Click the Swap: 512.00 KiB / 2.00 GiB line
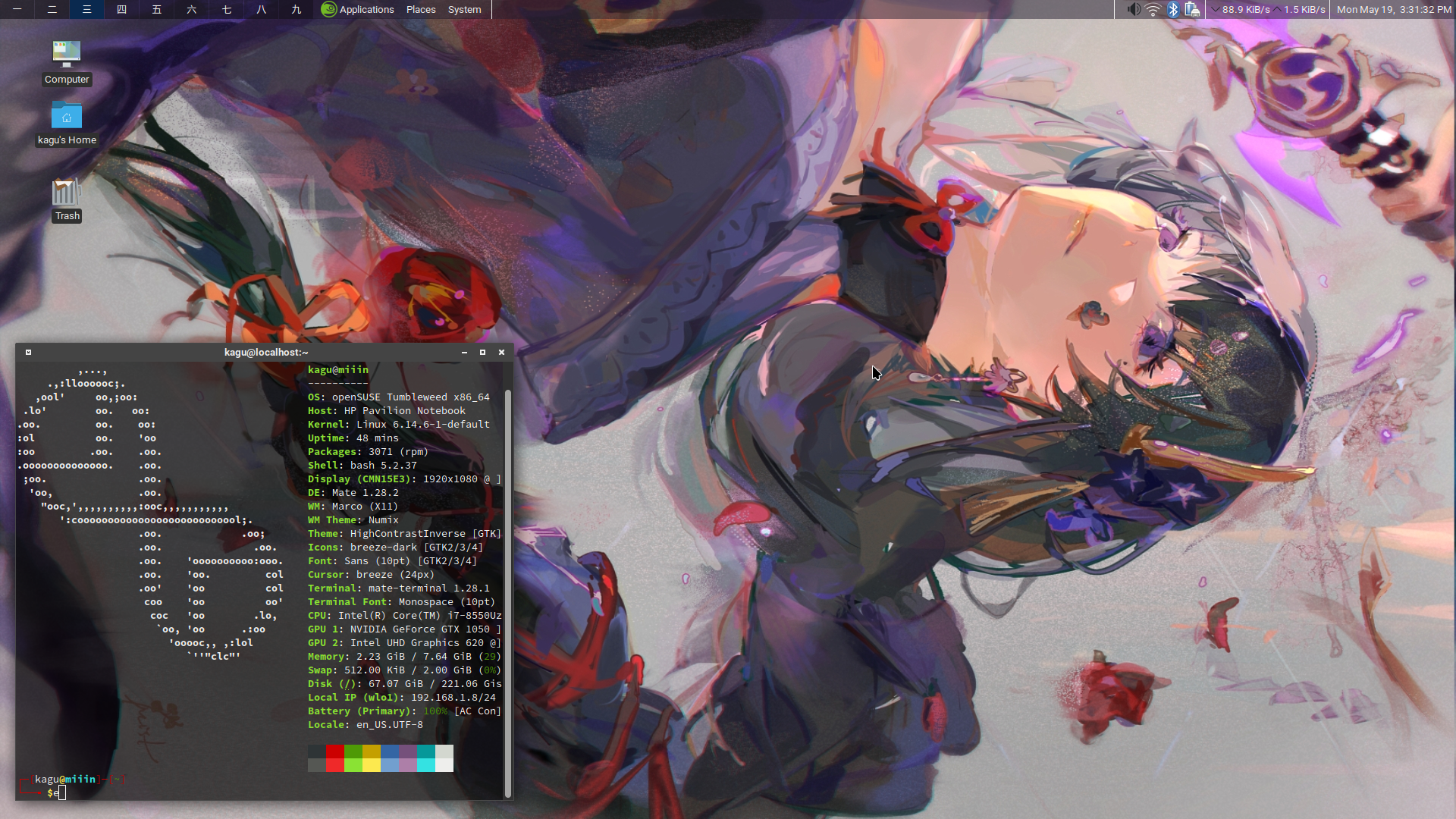 [x=405, y=670]
